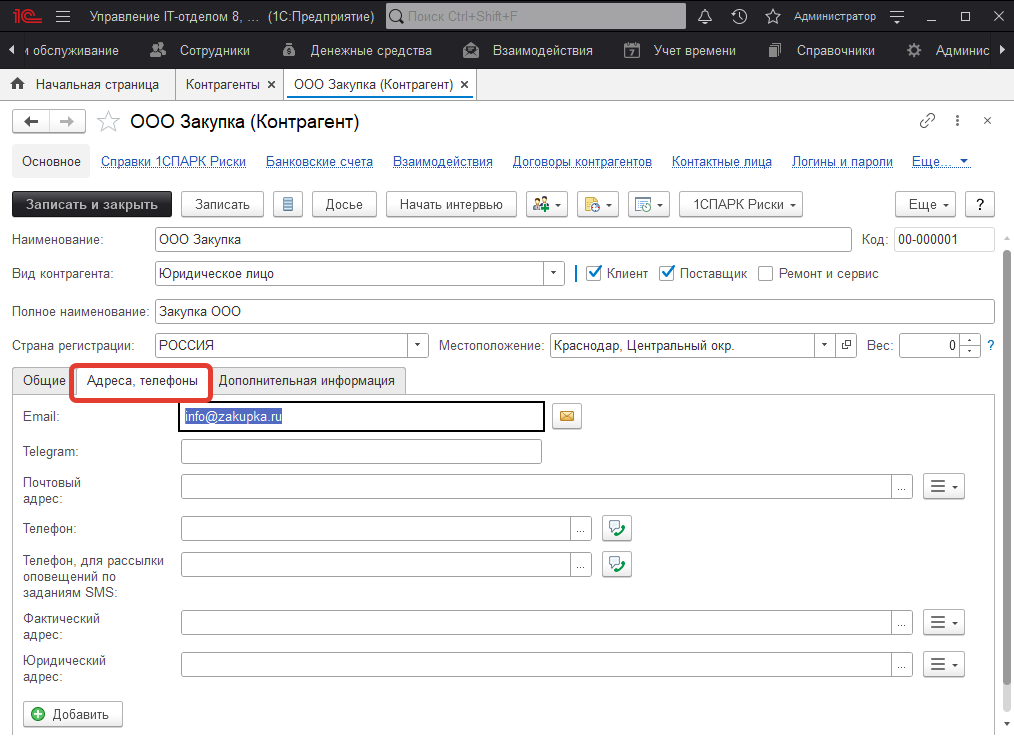Open the Контрагенты tab
This screenshot has height=747, width=1014.
(222, 85)
